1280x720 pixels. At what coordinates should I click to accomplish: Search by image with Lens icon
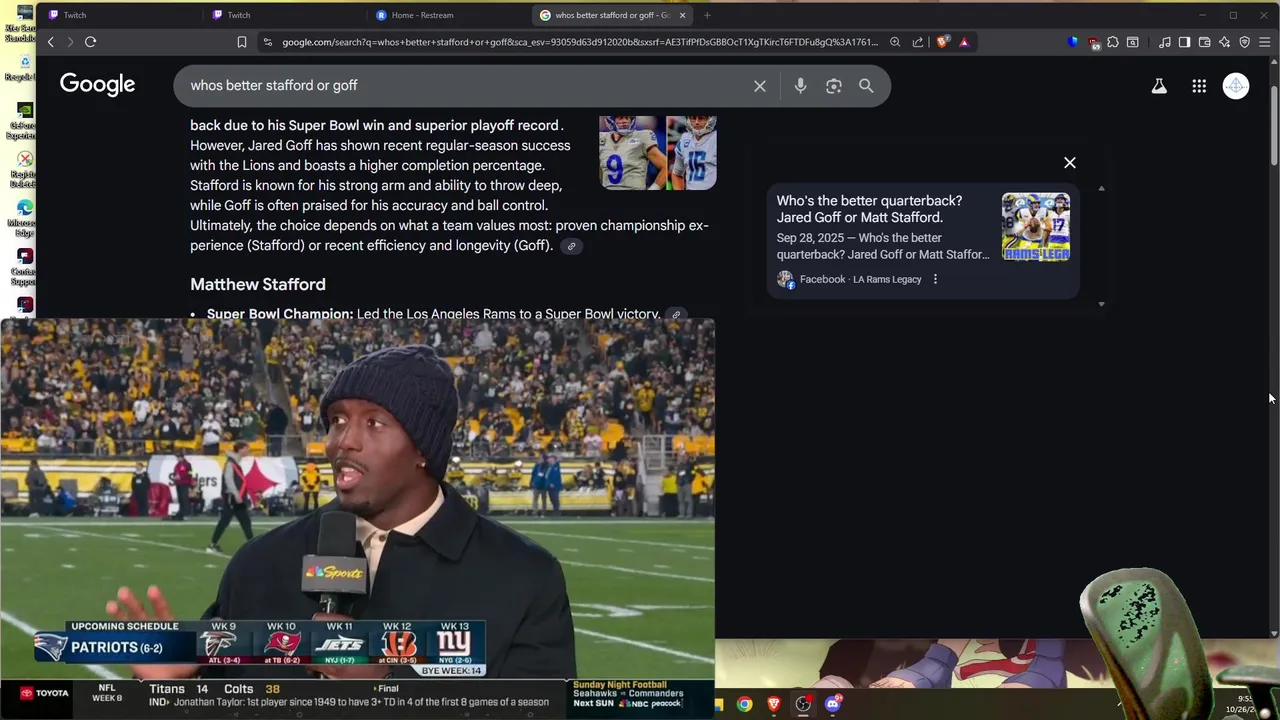tap(834, 86)
